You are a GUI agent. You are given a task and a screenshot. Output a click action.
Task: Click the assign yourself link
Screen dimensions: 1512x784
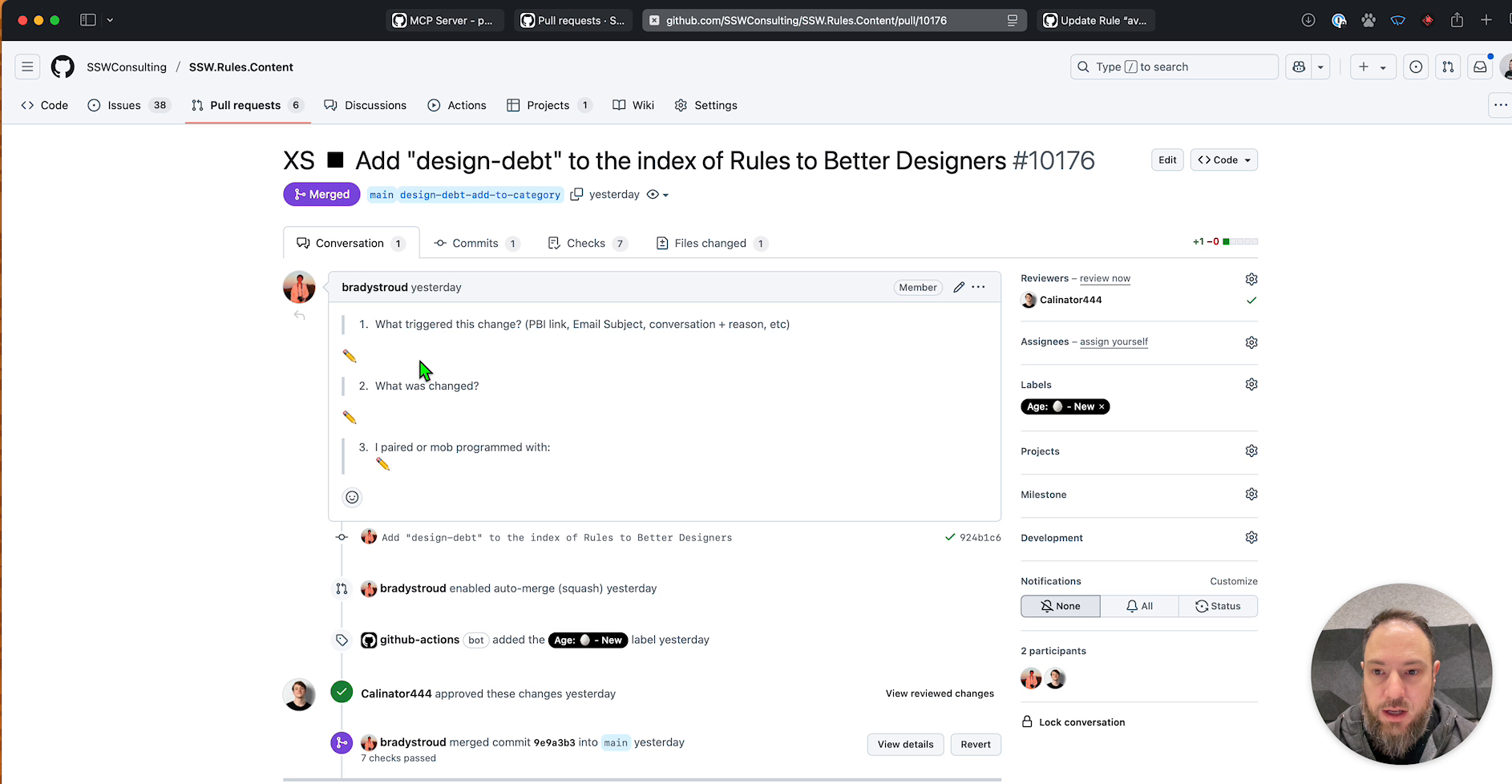[x=1114, y=341]
